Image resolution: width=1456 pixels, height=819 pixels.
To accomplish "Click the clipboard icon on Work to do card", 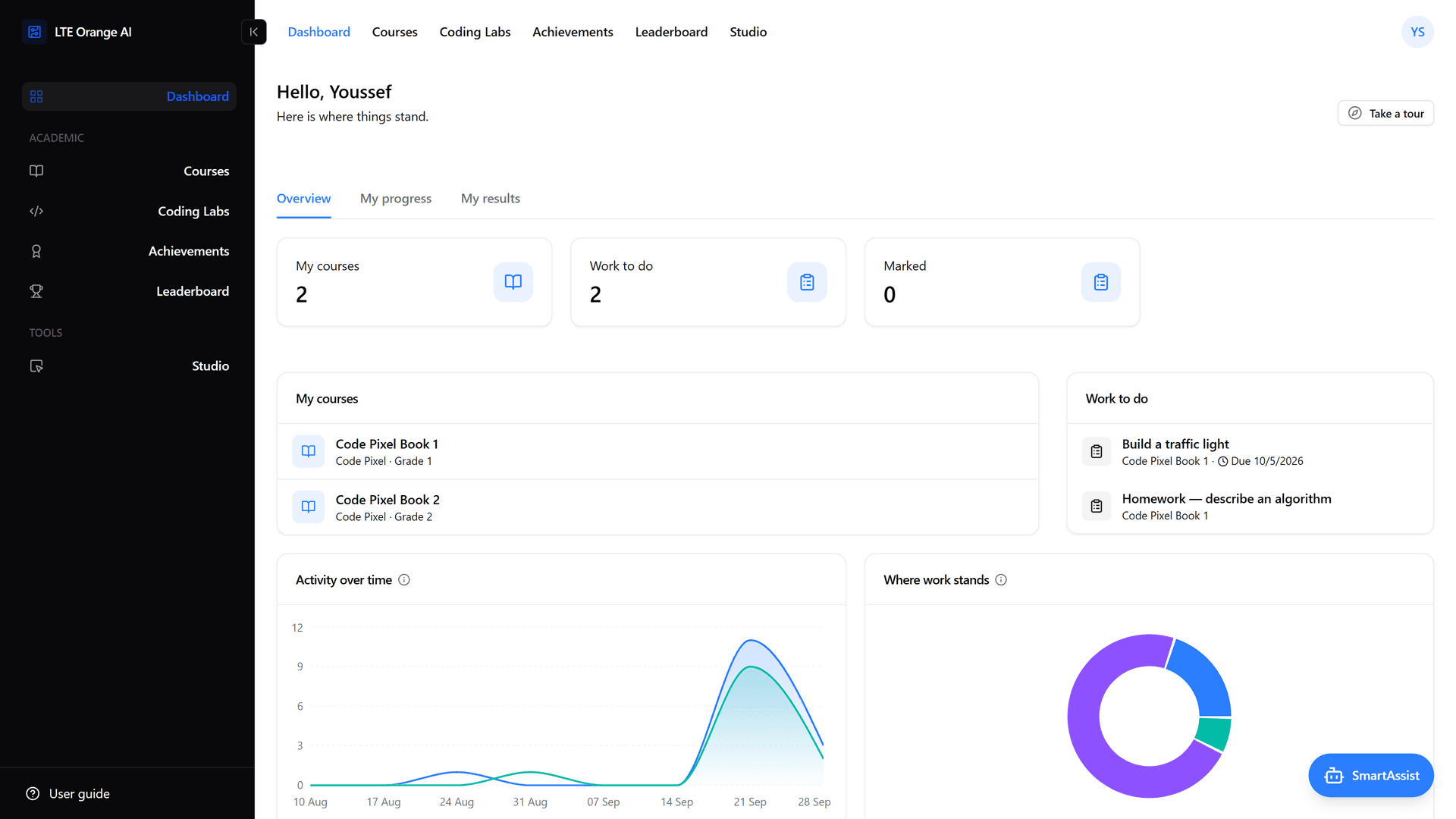I will tap(807, 282).
